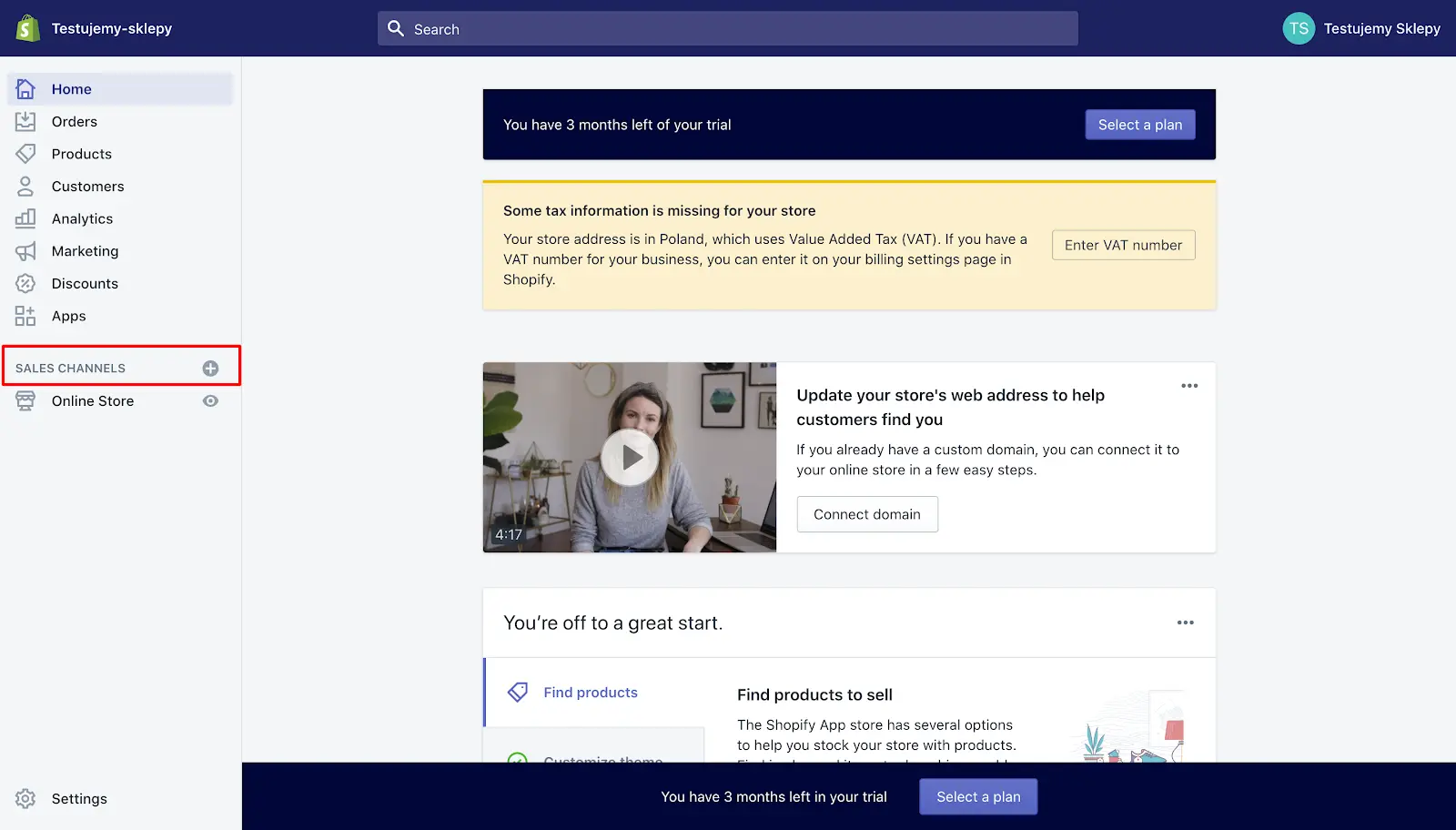Screen dimensions: 1456x830
Task: View online store via eye icon
Action: (x=210, y=401)
